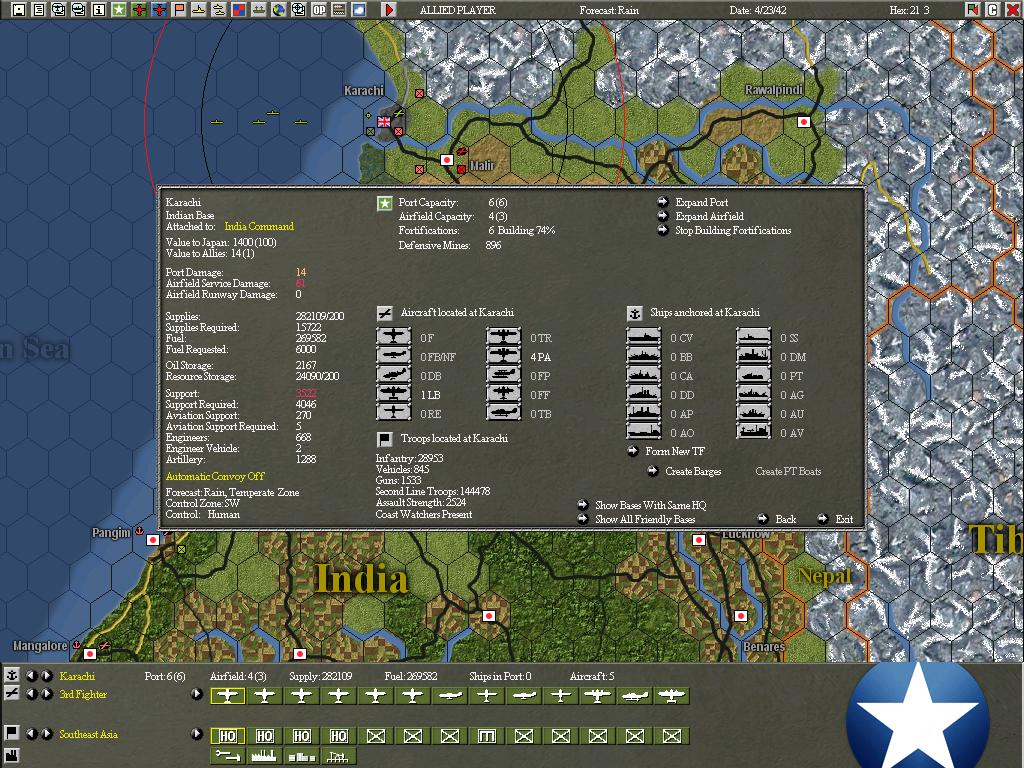The height and width of the screenshot is (768, 1024).
Task: Expand ground unit list arrow after Southeast Asia
Action: tap(197, 733)
